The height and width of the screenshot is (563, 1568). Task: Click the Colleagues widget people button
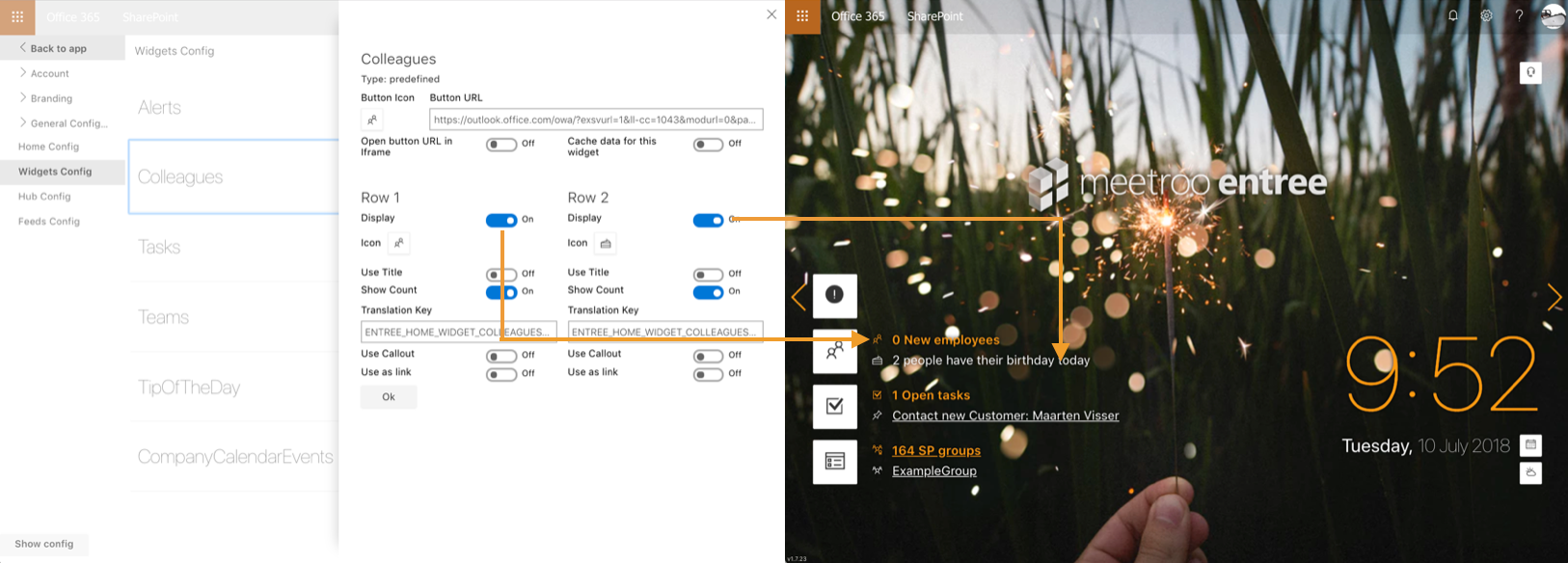click(x=835, y=351)
